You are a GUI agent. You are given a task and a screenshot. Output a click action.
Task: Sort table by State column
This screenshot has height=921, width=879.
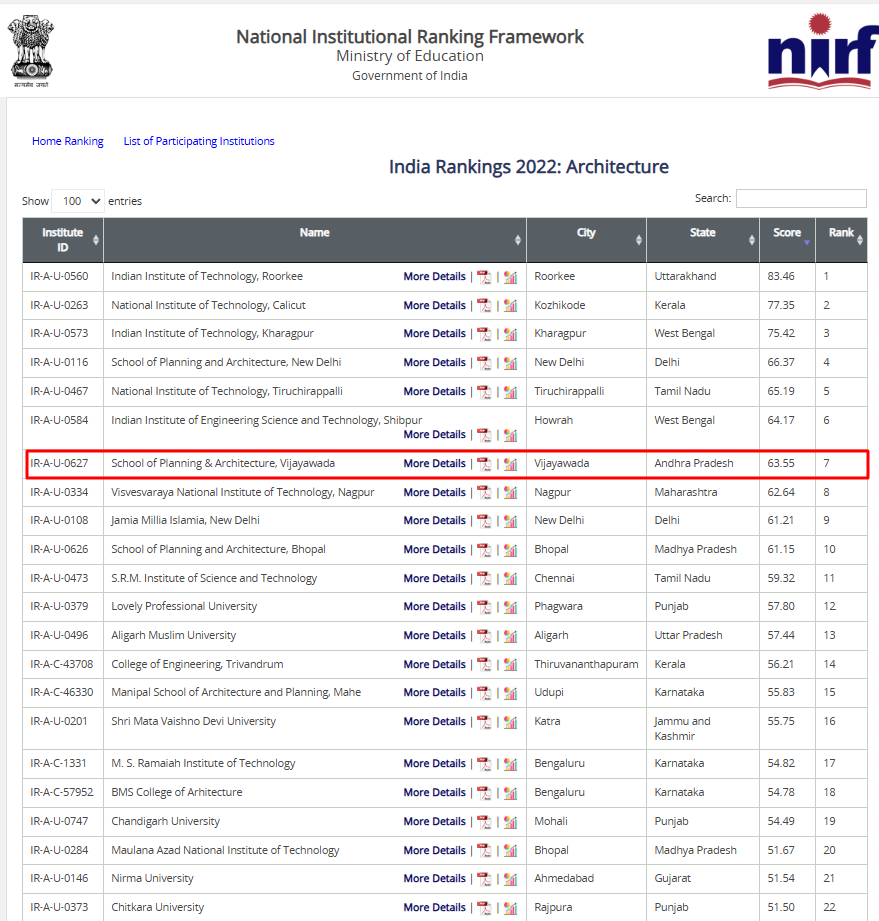click(x=703, y=240)
